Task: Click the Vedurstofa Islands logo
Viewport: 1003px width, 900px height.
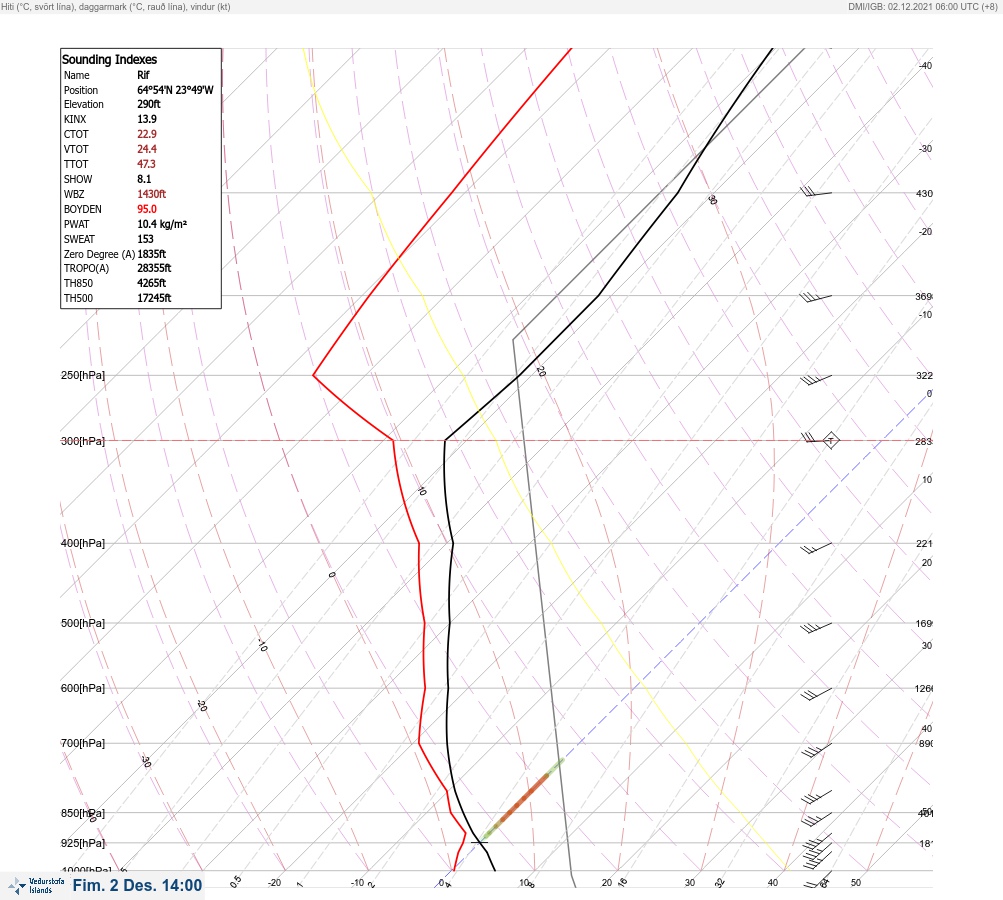Action: click(x=36, y=886)
